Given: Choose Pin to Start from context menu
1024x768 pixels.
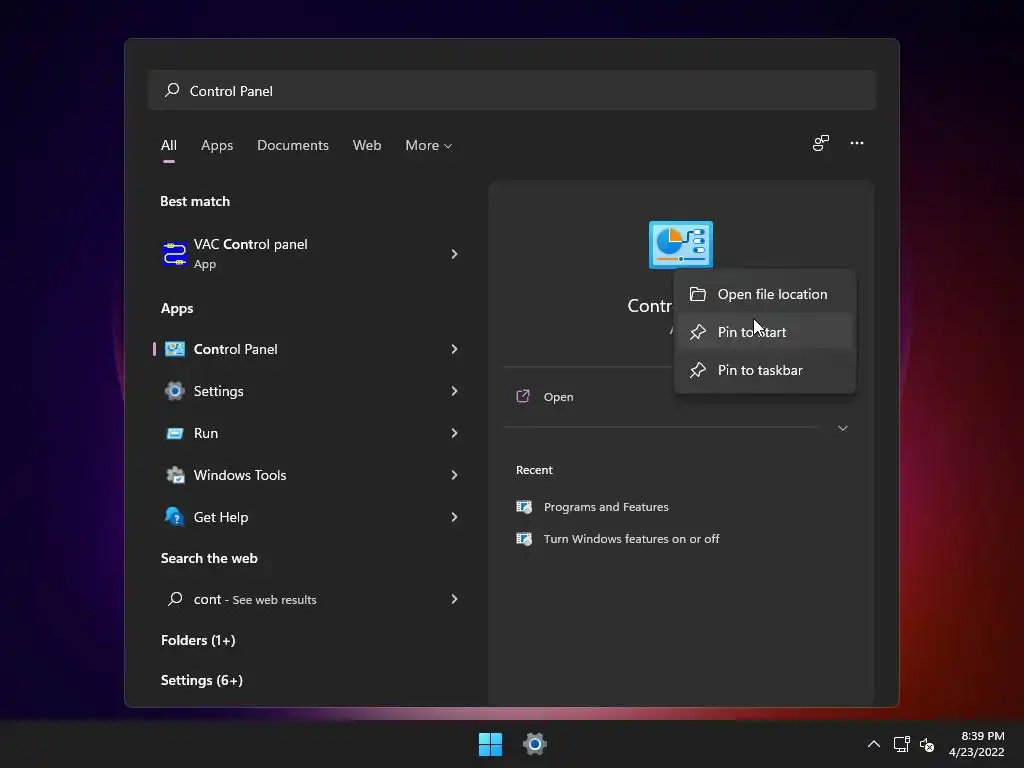Looking at the screenshot, I should click(x=765, y=332).
